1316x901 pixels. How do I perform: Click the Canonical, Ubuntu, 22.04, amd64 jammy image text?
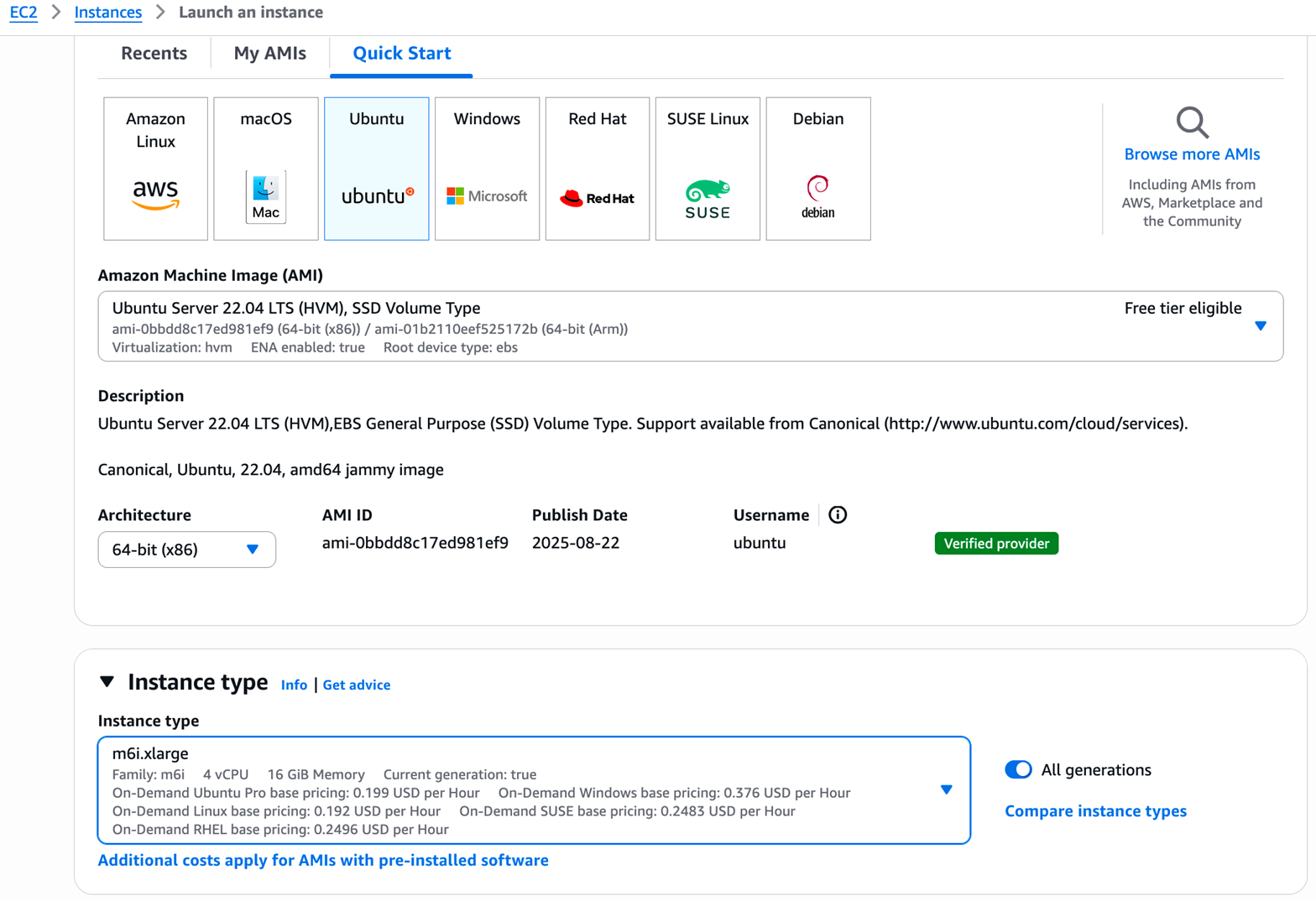click(271, 470)
